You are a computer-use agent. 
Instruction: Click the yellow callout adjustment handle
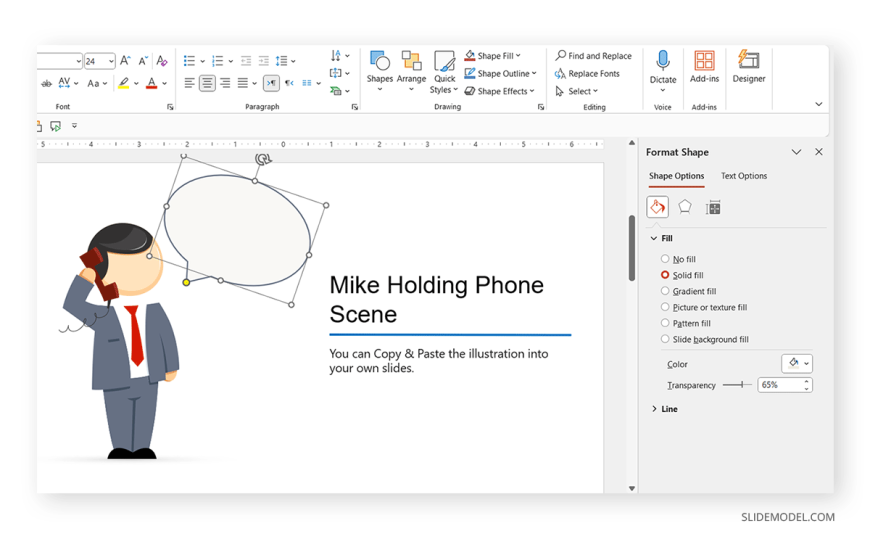186,283
